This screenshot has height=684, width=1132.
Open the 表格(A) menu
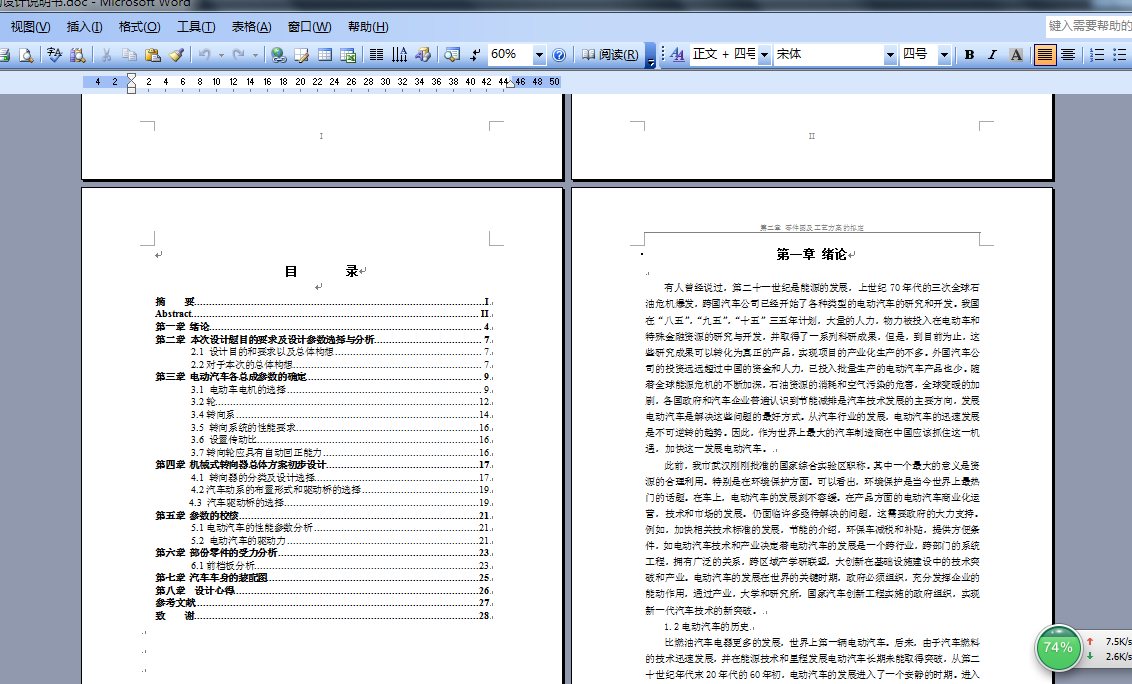click(x=251, y=27)
